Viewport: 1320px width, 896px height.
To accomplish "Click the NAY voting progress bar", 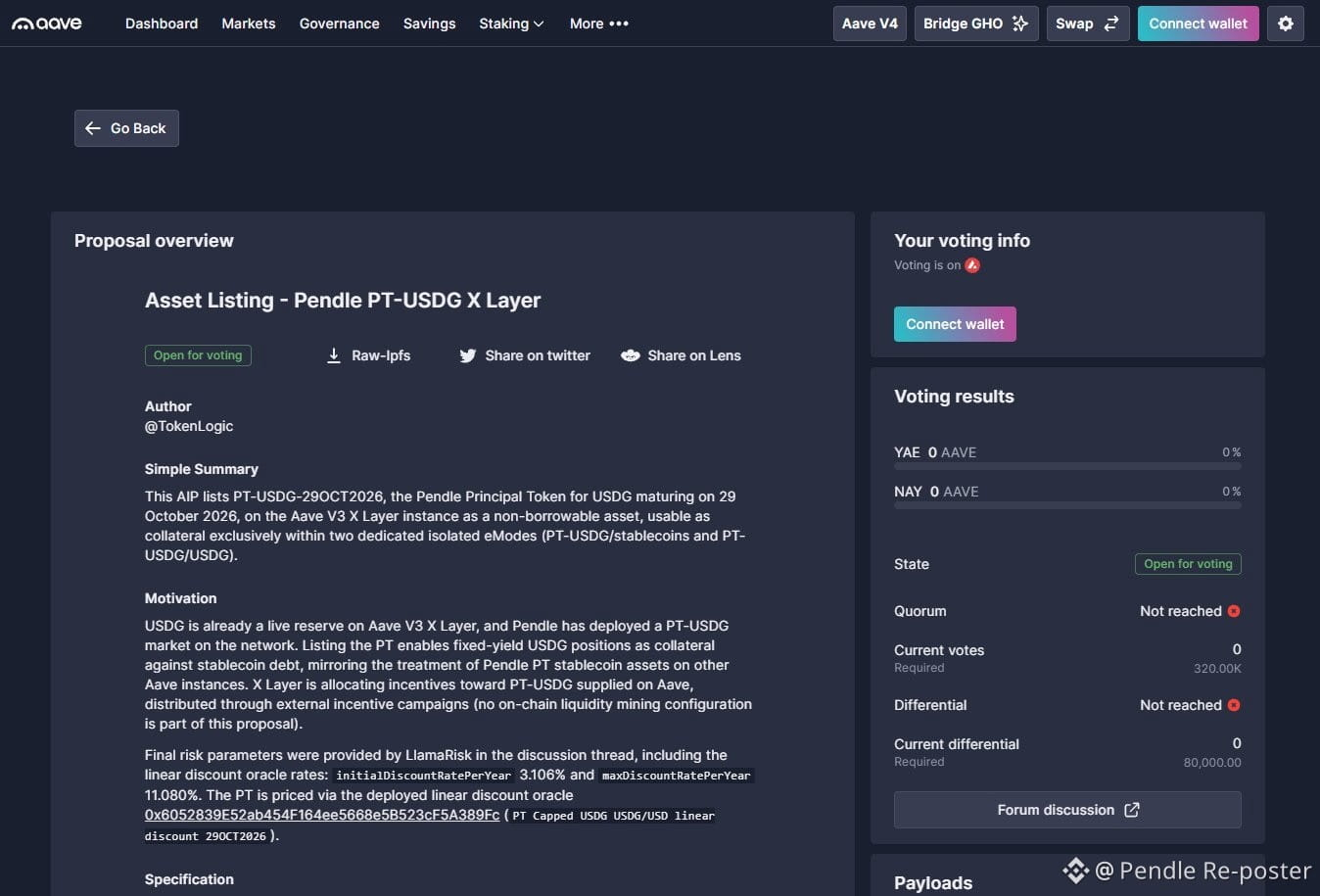I will click(x=1067, y=505).
